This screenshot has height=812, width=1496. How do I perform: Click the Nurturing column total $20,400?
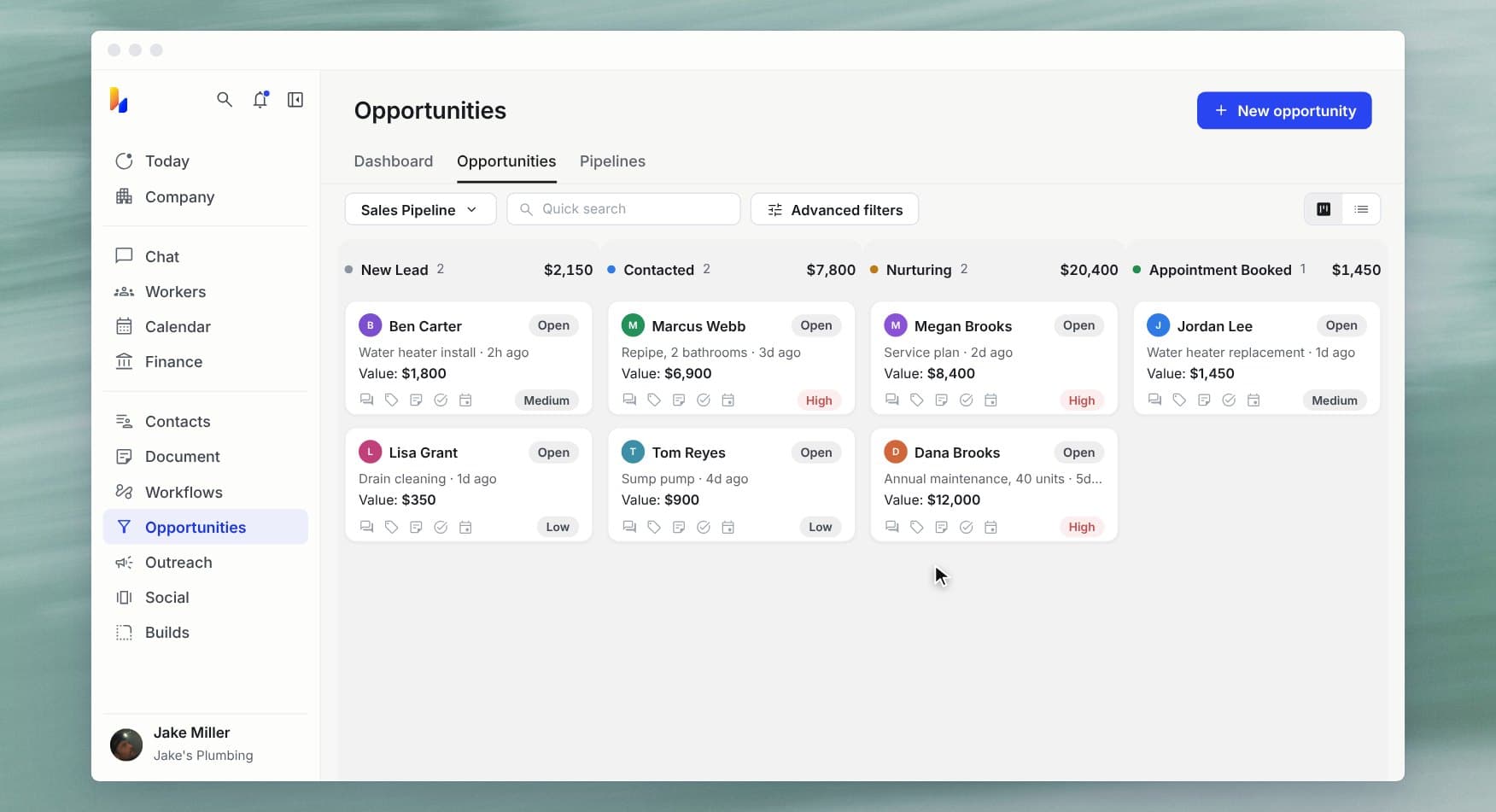(1089, 270)
